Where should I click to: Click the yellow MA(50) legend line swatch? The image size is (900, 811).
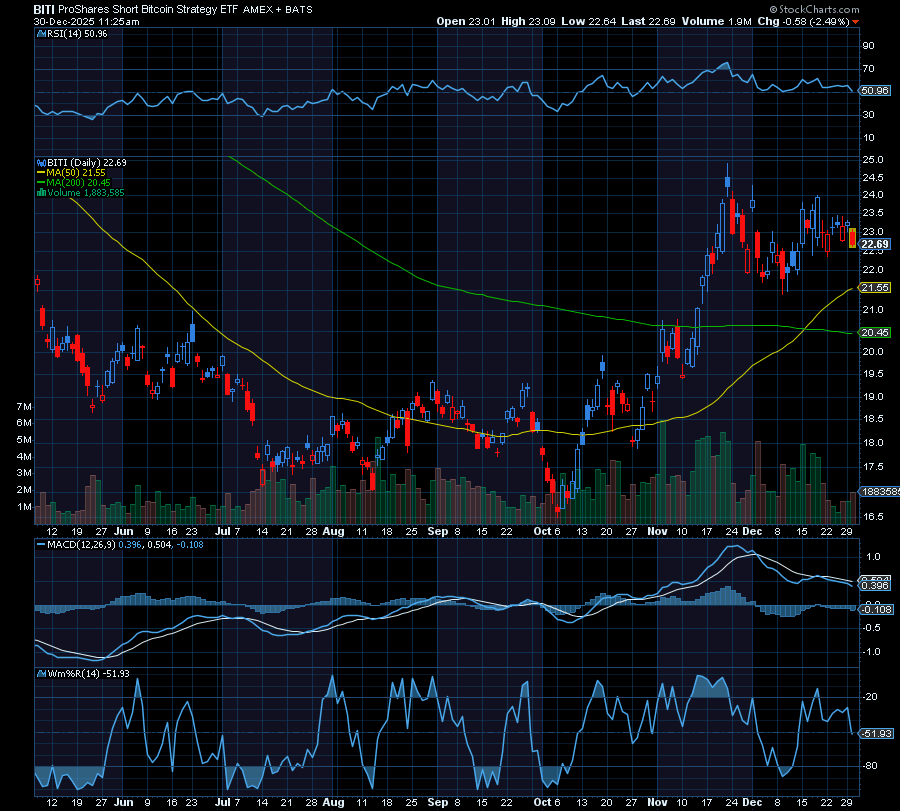coord(41,172)
